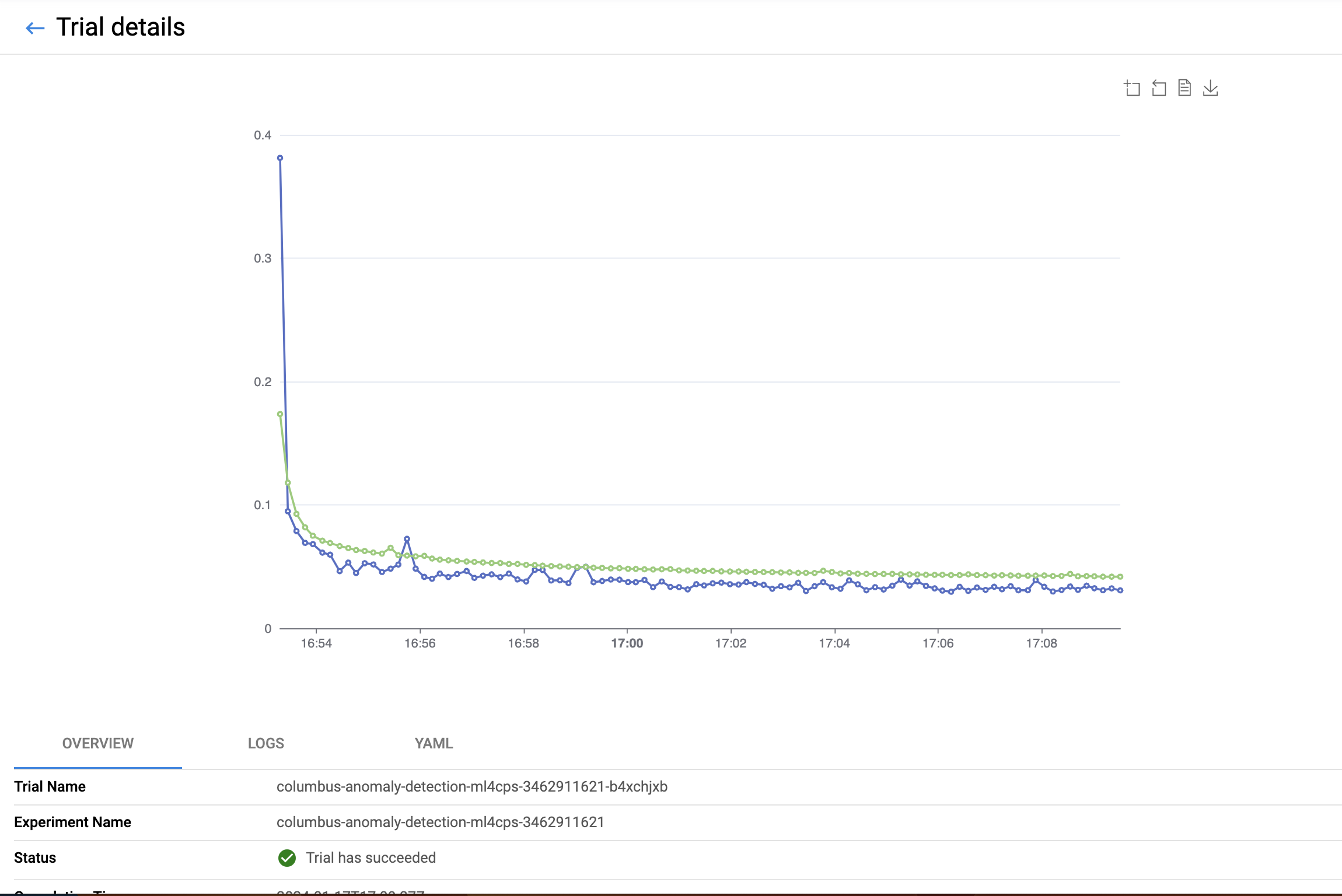This screenshot has height=896, width=1342.
Task: Click the 0.4 y-axis label
Action: [x=263, y=135]
